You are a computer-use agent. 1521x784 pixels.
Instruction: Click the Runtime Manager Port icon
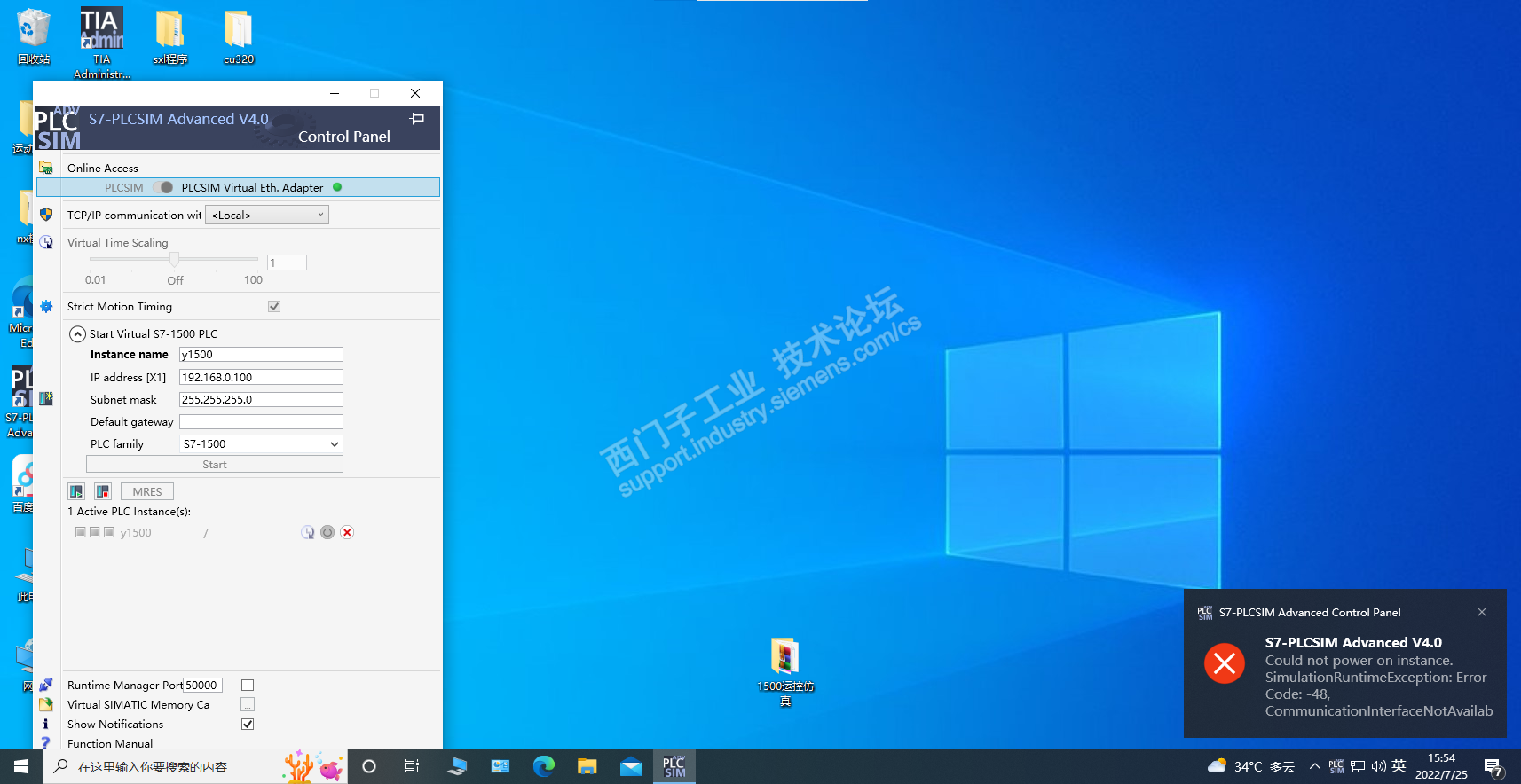click(46, 685)
